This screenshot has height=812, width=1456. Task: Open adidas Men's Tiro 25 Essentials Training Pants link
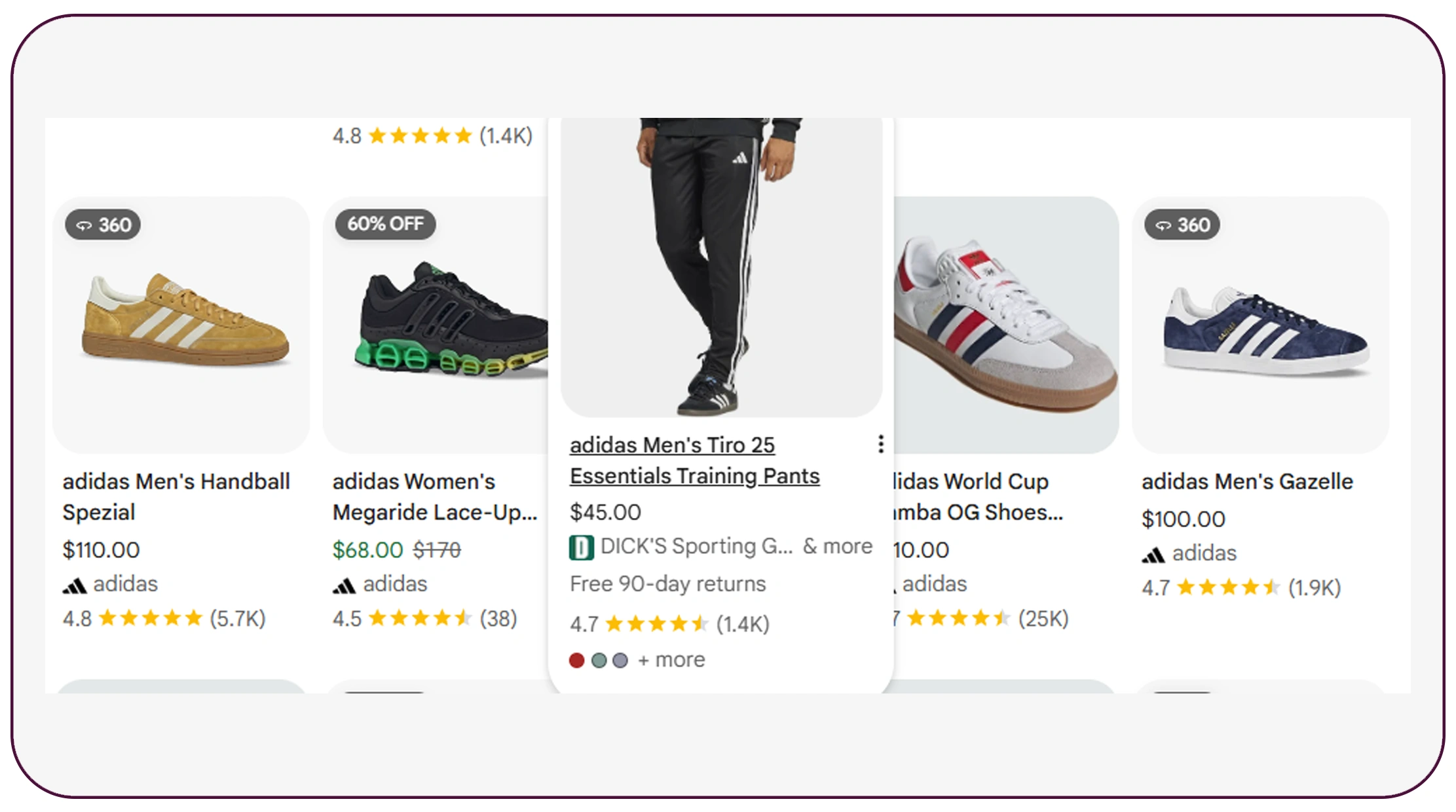click(694, 460)
